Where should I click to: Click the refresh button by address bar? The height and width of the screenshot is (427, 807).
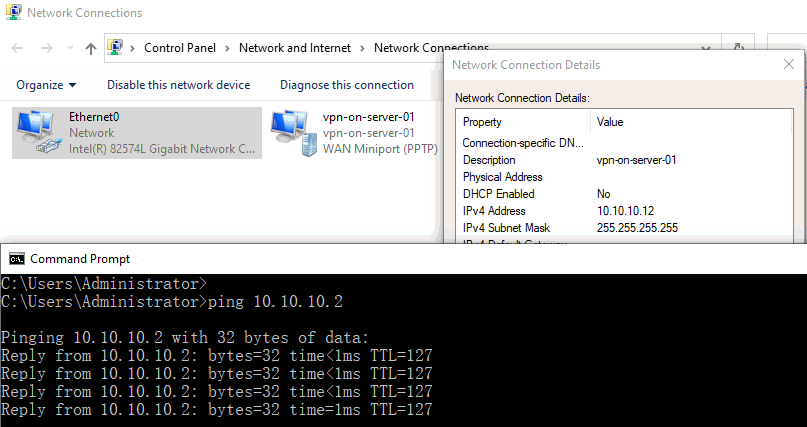pyautogui.click(x=739, y=48)
